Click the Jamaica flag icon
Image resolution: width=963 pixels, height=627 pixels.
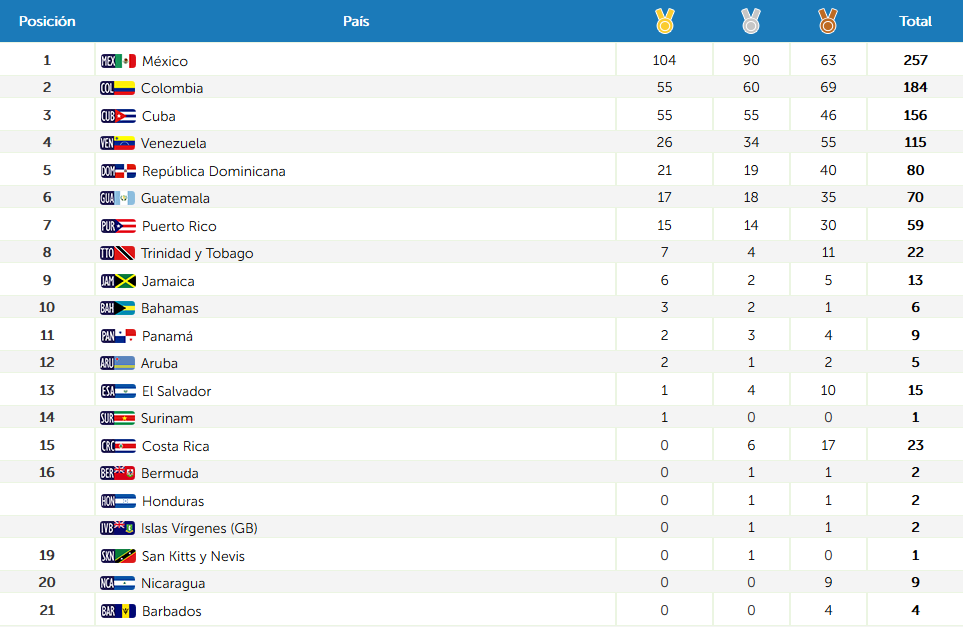click(x=118, y=281)
